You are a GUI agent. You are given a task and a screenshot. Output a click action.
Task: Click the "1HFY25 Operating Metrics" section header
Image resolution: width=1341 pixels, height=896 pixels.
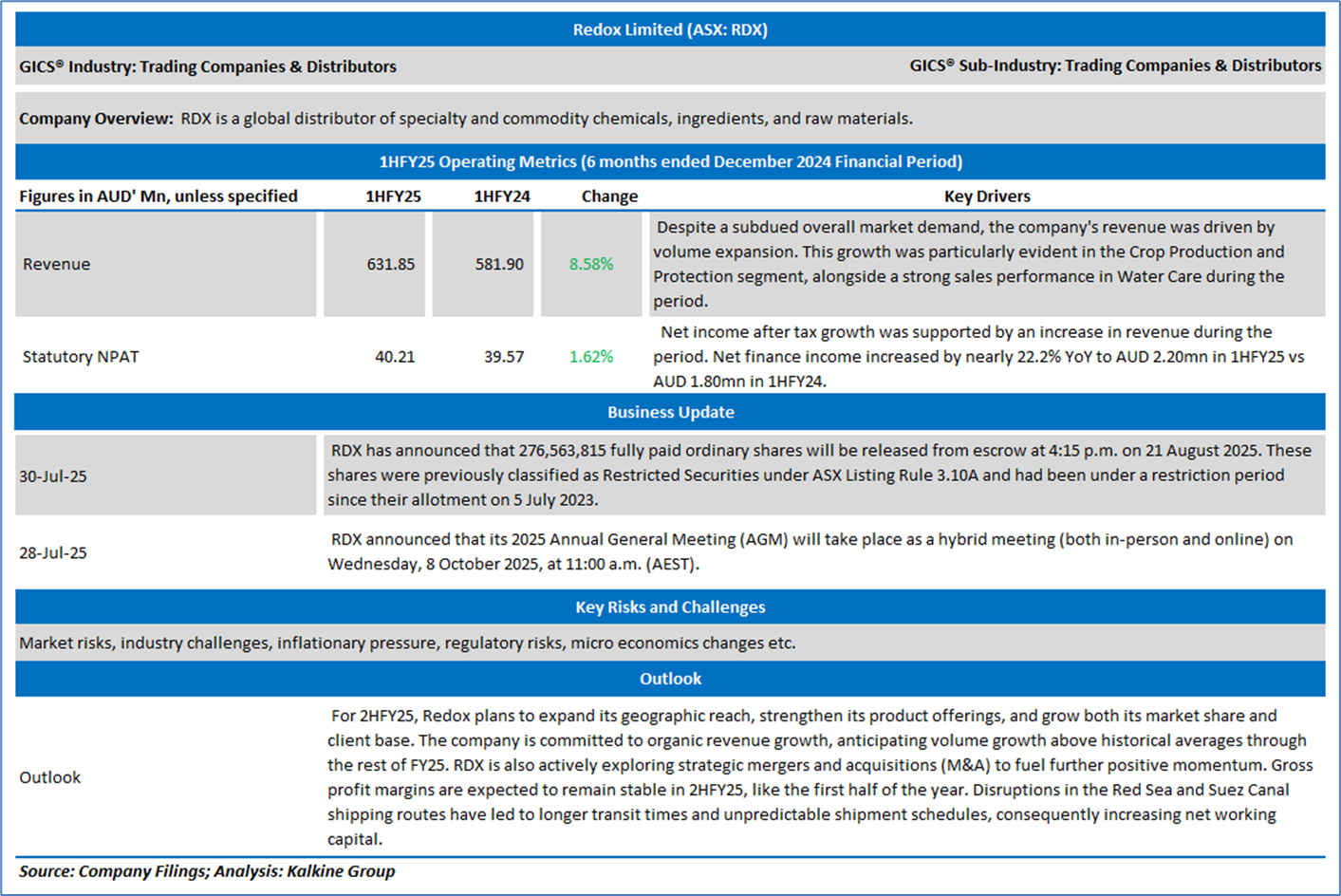670,161
